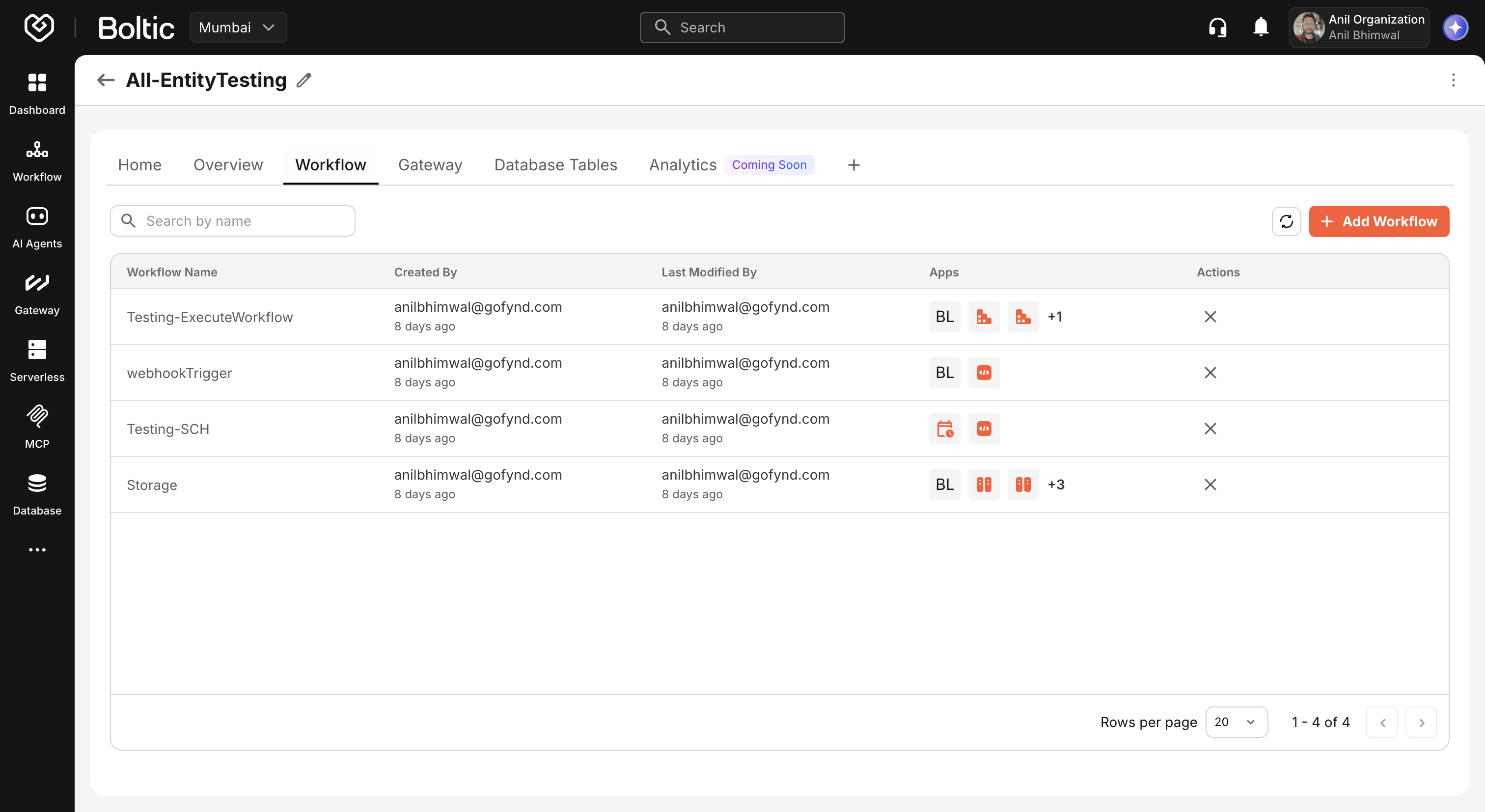
Task: Click the headset support icon
Action: (x=1217, y=27)
